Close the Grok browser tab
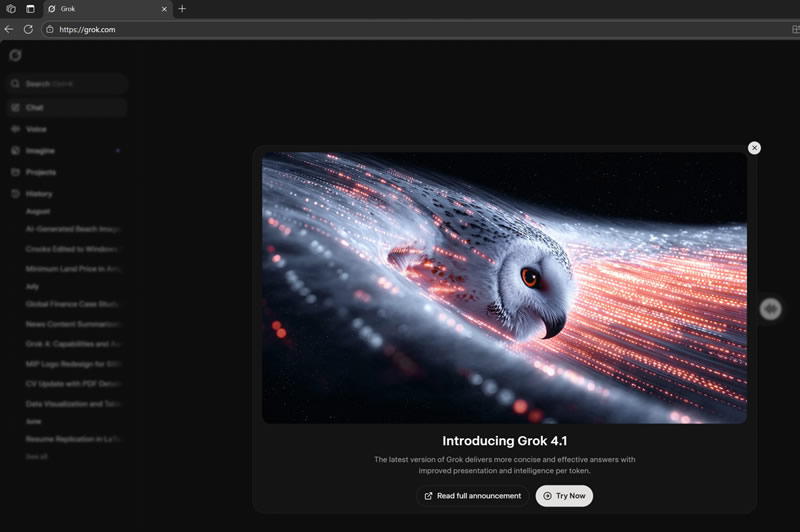This screenshot has width=800, height=532. click(x=164, y=9)
